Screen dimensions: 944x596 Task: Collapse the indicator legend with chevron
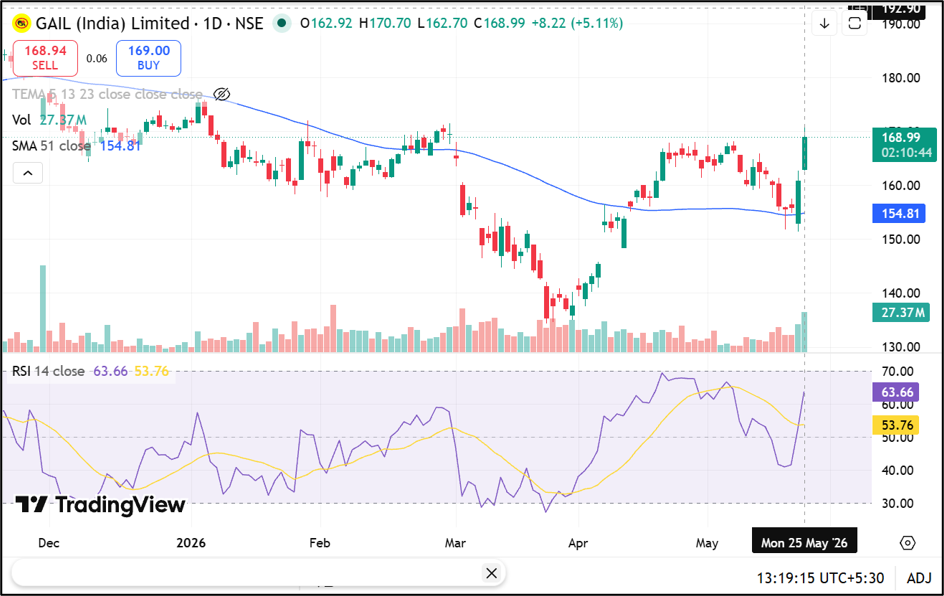pyautogui.click(x=28, y=173)
